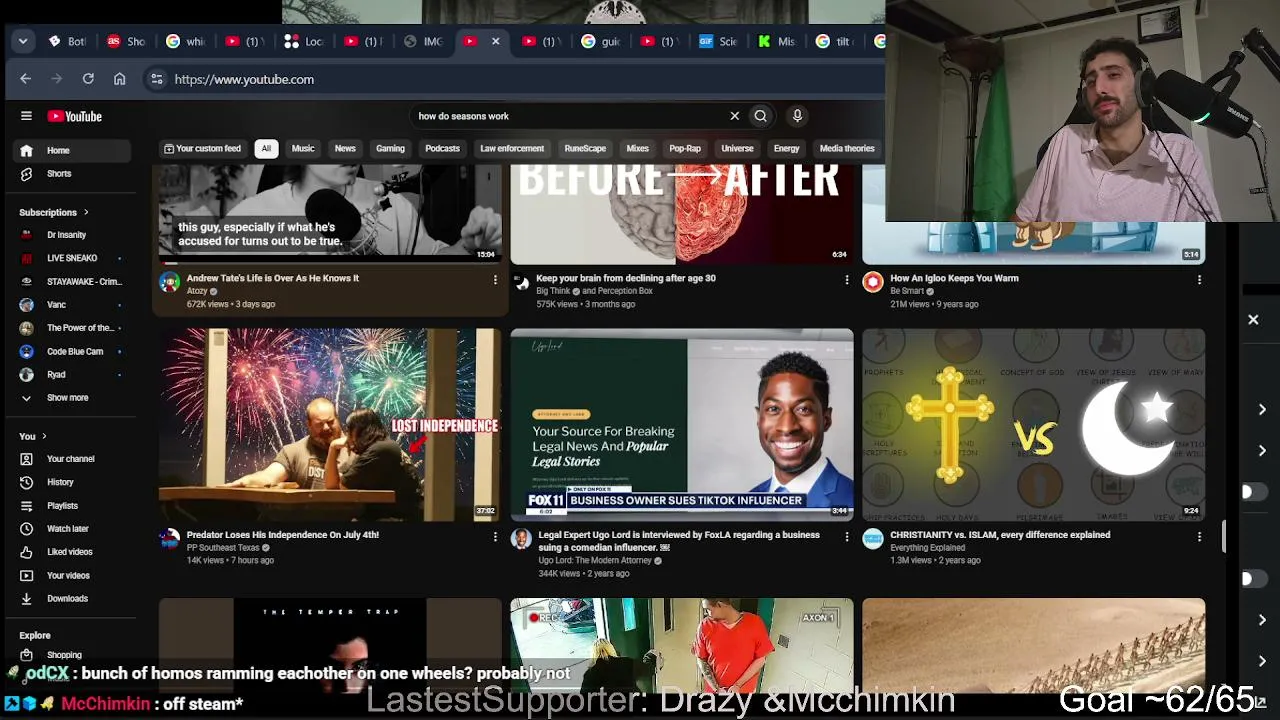
Task: Open options menu for Igloo video
Action: pyautogui.click(x=1199, y=280)
